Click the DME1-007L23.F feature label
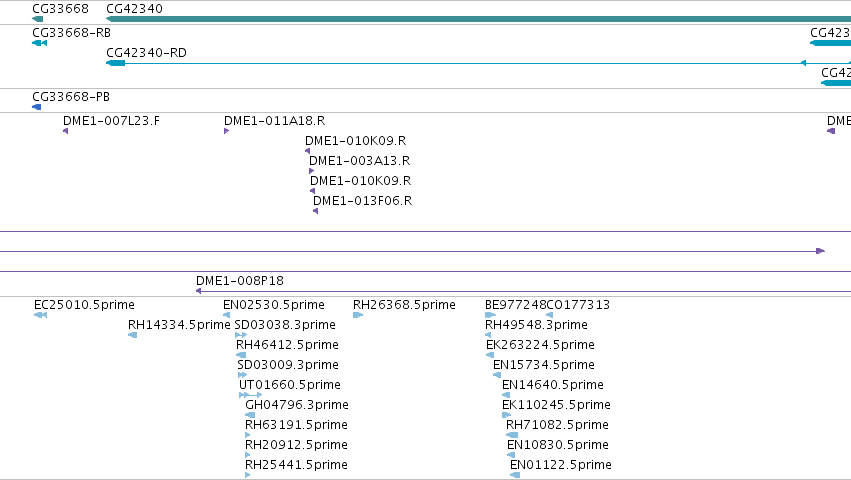 (x=111, y=121)
